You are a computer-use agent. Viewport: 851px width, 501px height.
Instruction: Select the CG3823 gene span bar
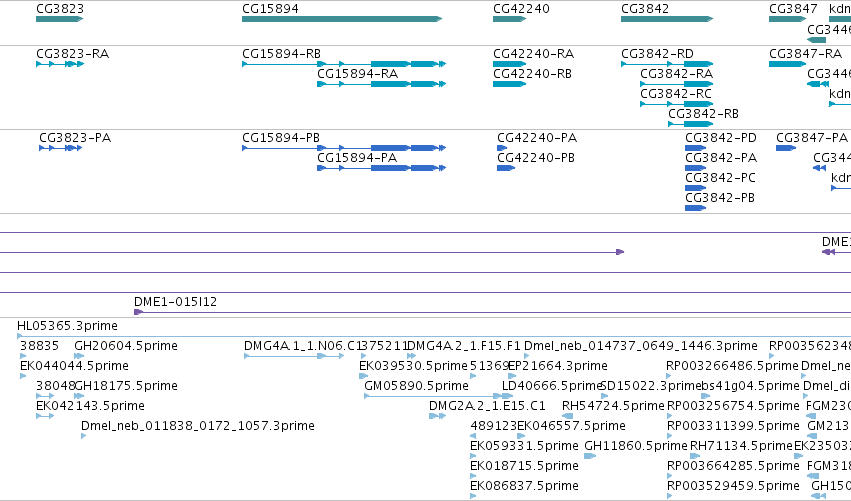[60, 19]
